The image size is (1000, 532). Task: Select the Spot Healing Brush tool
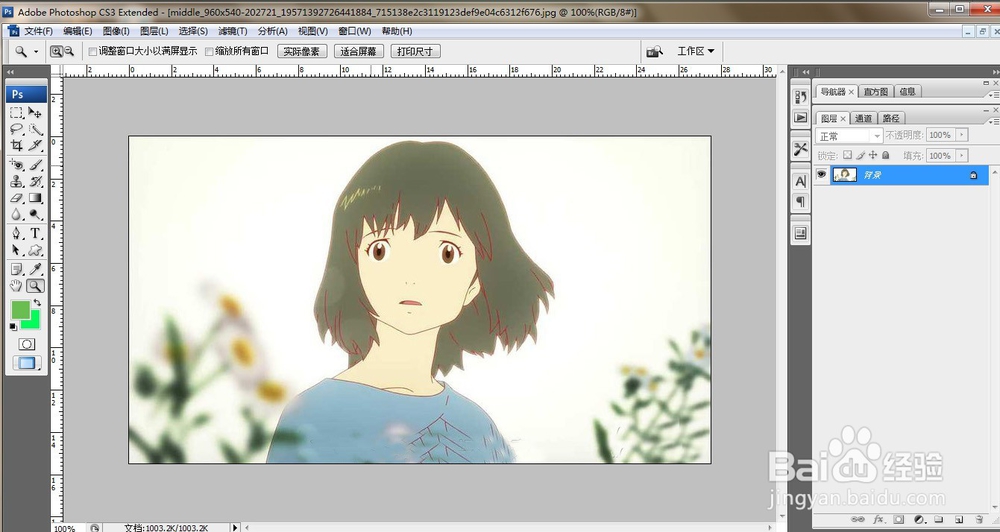click(x=17, y=165)
